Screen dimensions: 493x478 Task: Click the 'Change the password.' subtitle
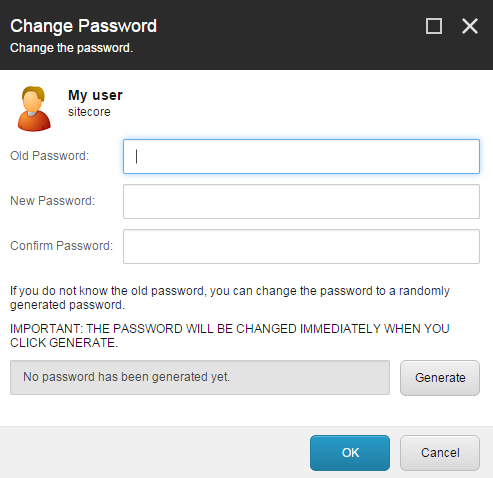71,48
